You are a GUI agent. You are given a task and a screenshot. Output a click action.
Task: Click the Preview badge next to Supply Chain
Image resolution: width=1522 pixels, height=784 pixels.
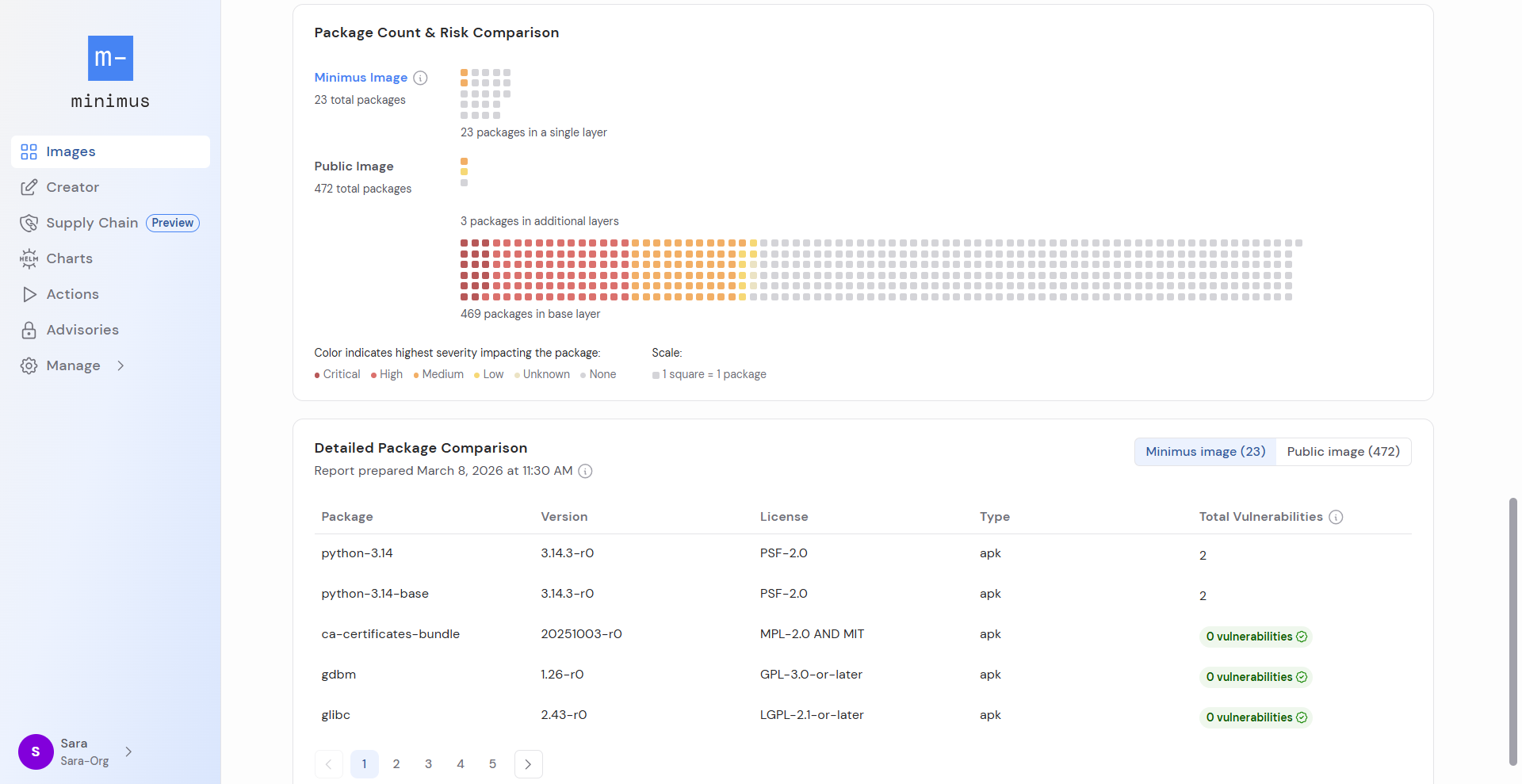pyautogui.click(x=173, y=223)
